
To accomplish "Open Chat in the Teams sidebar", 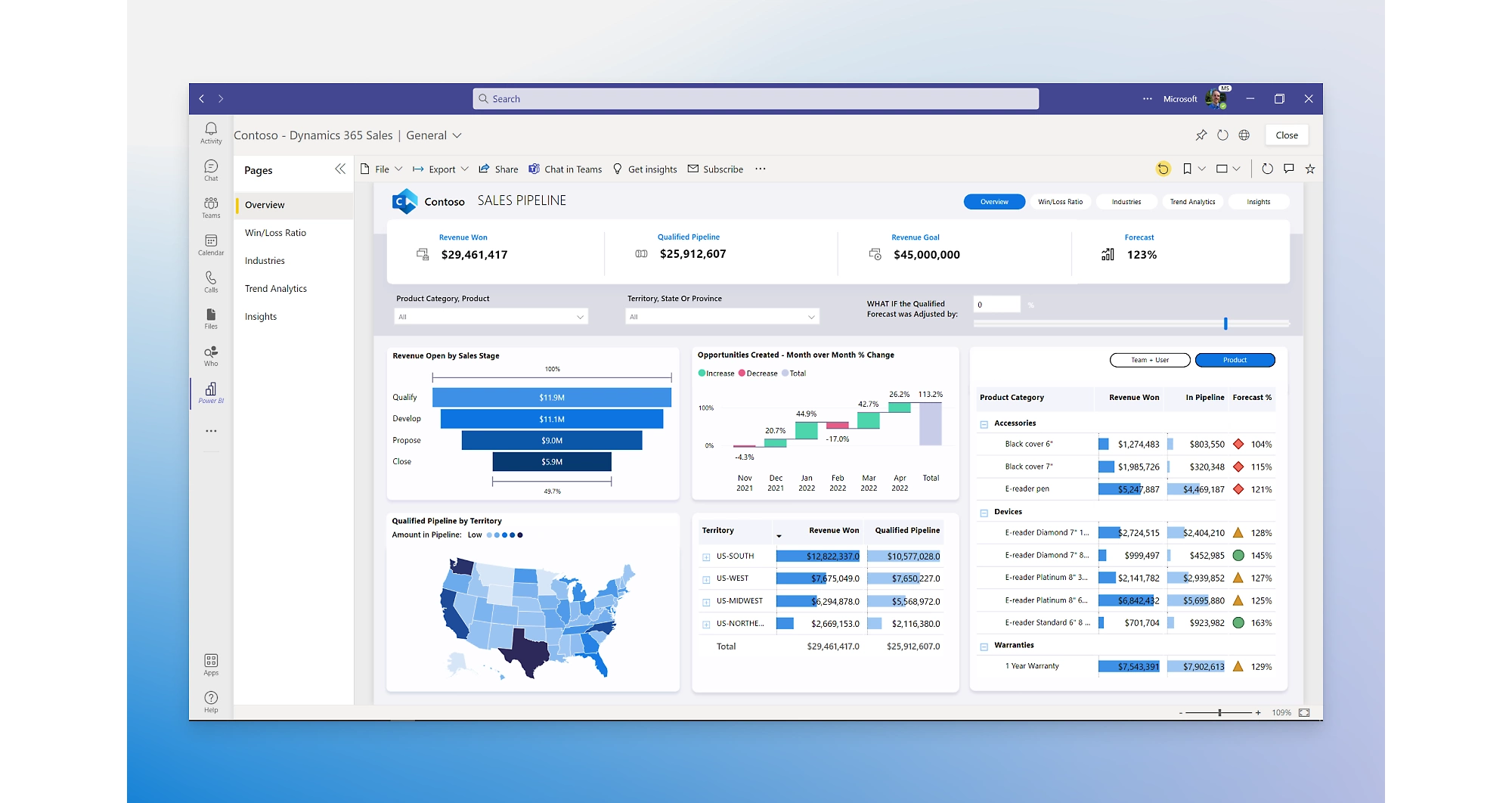I will click(211, 170).
